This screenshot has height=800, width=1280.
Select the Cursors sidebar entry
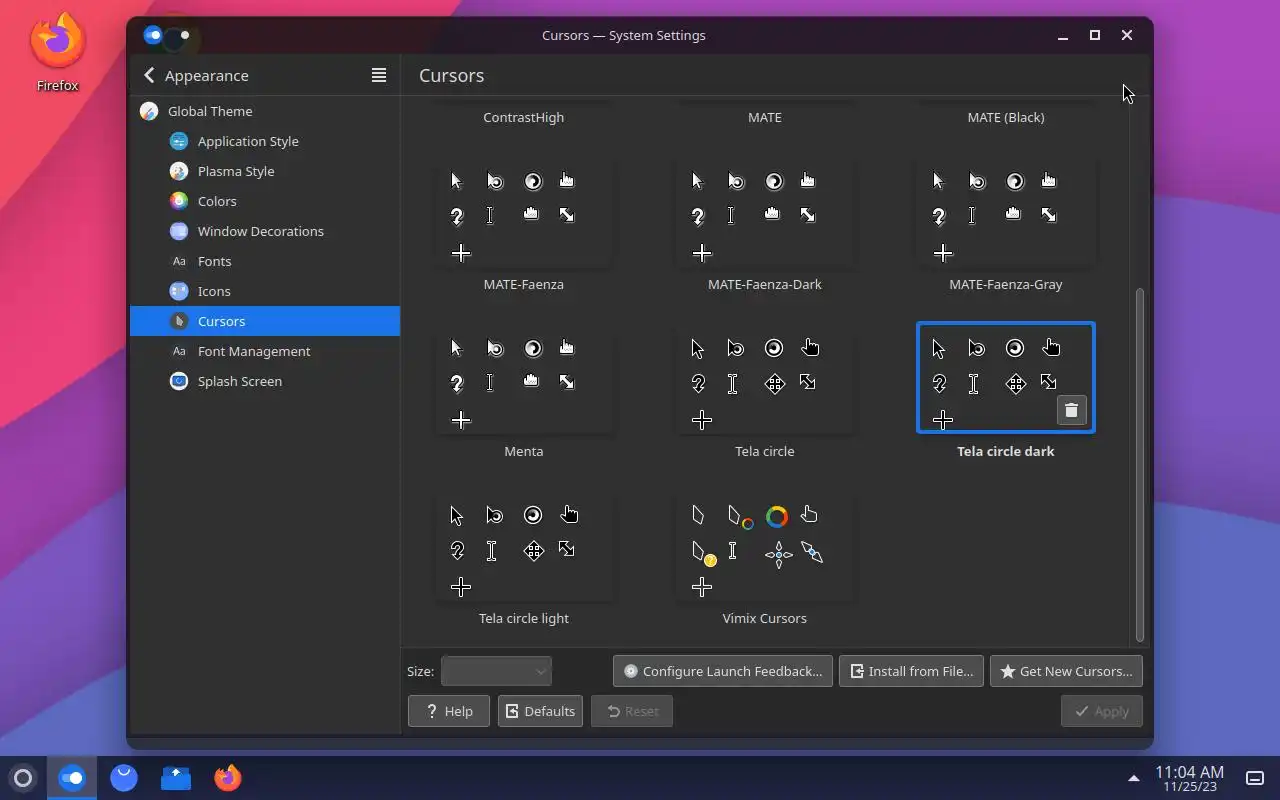265,321
